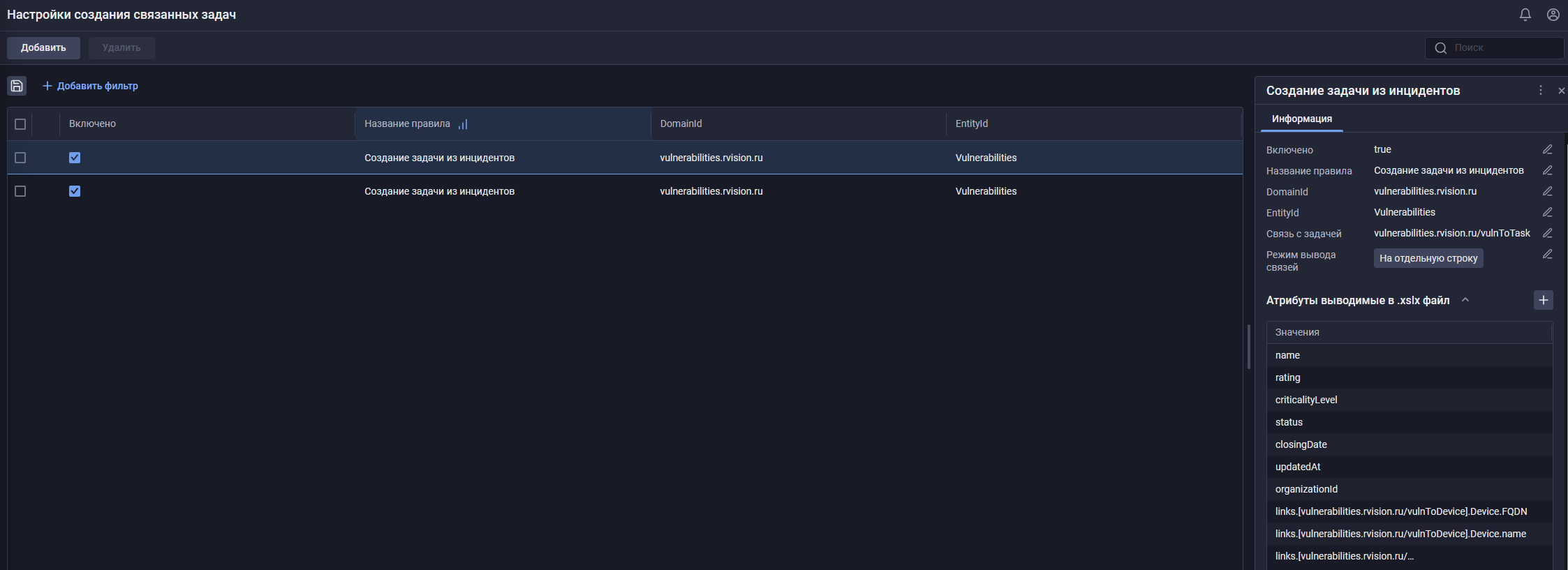
Task: Tick the selection checkbox of the non-highlighted row
Action: (20, 191)
